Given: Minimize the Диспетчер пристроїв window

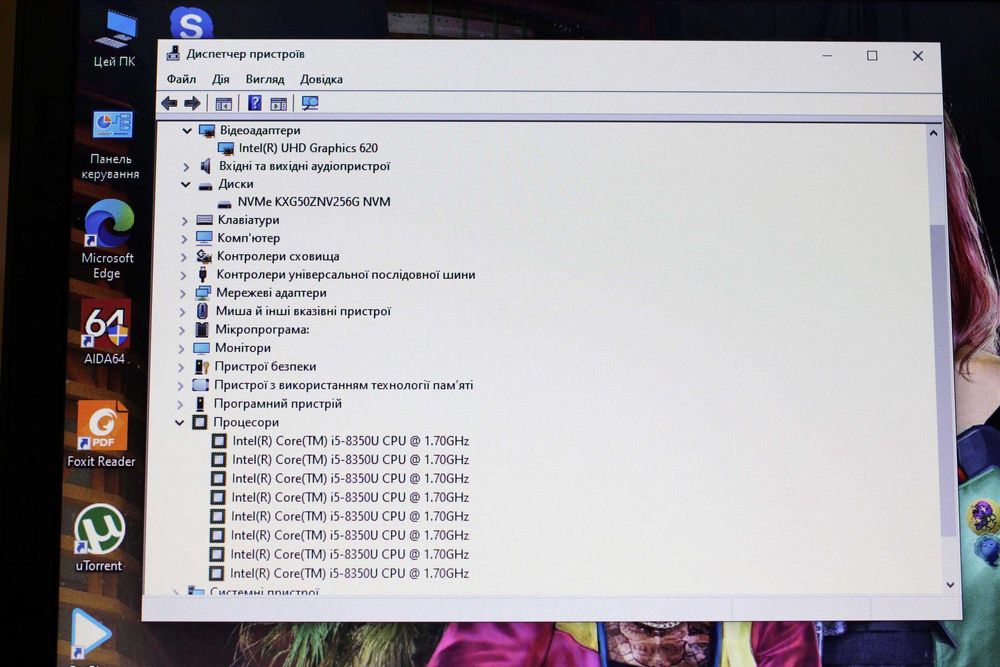Looking at the screenshot, I should click(x=827, y=56).
